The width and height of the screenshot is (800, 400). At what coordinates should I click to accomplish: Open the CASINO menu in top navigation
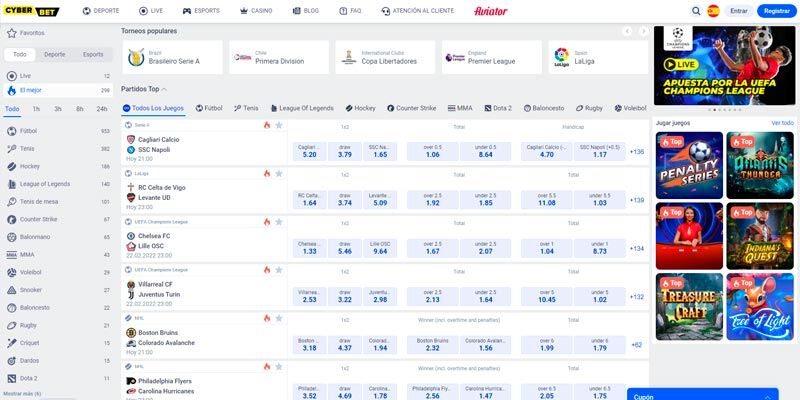(x=257, y=11)
